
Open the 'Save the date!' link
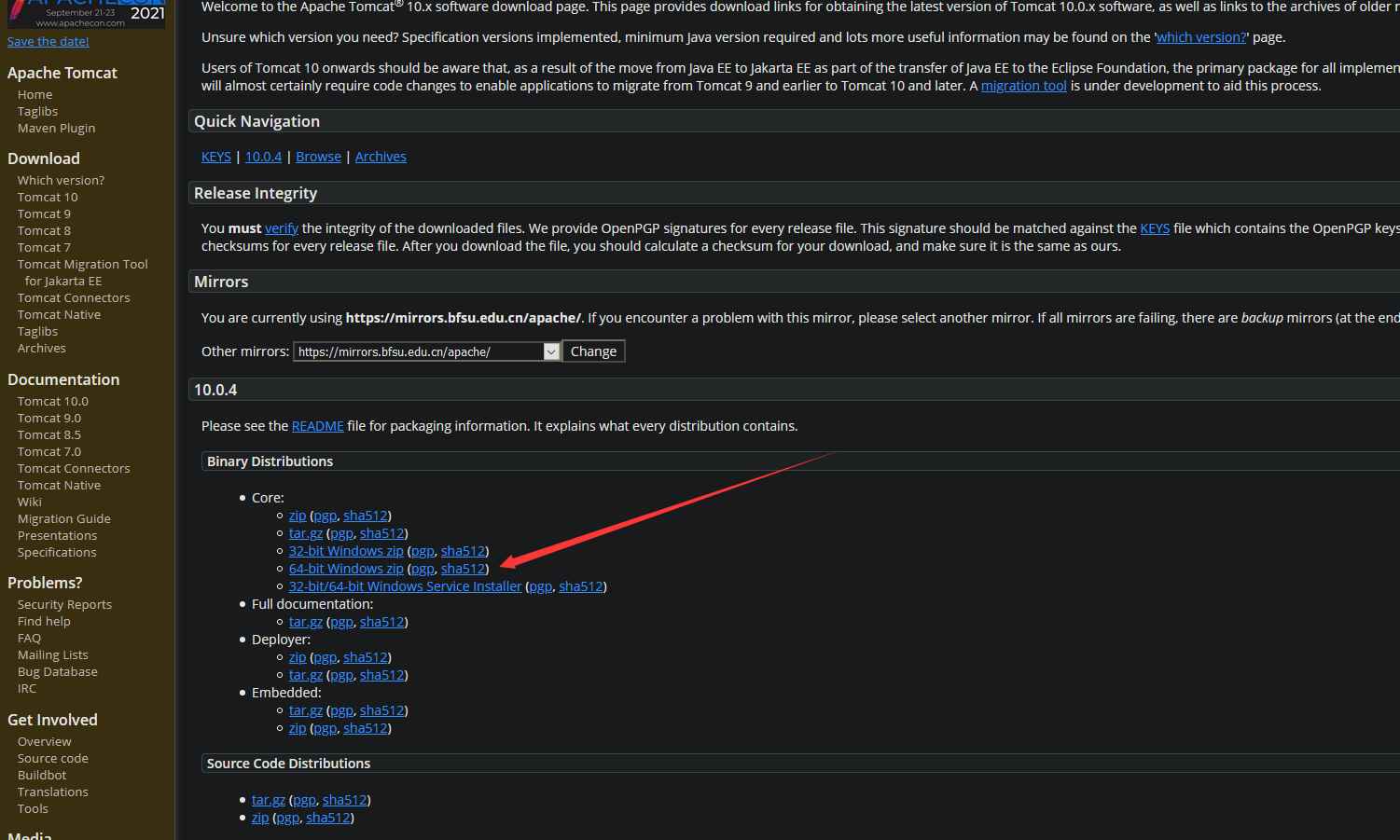point(49,41)
